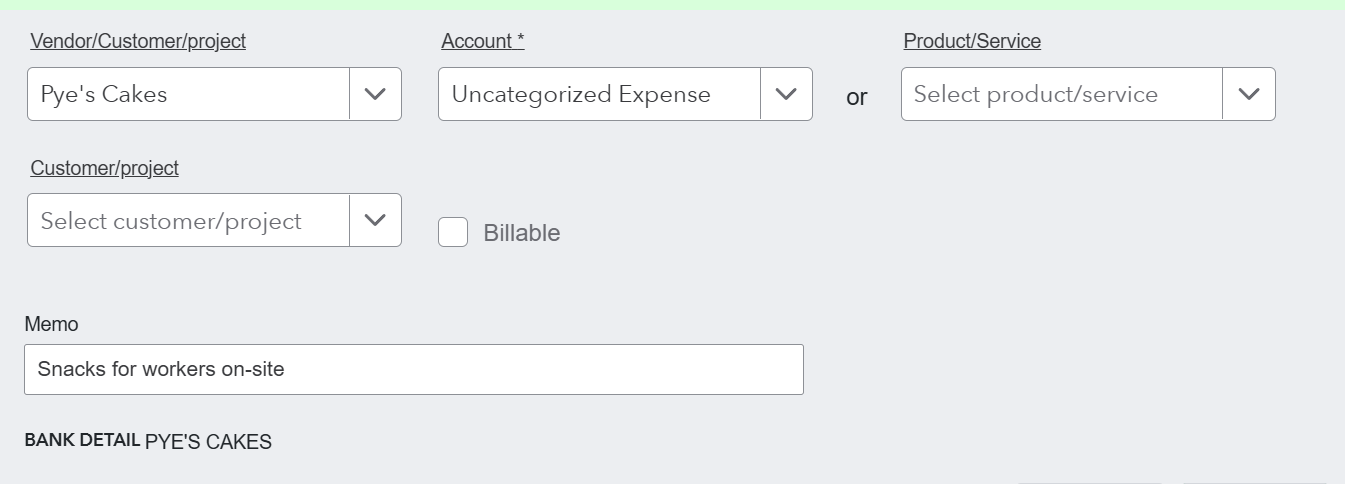
Task: Click into the Memo text box
Action: 413,369
